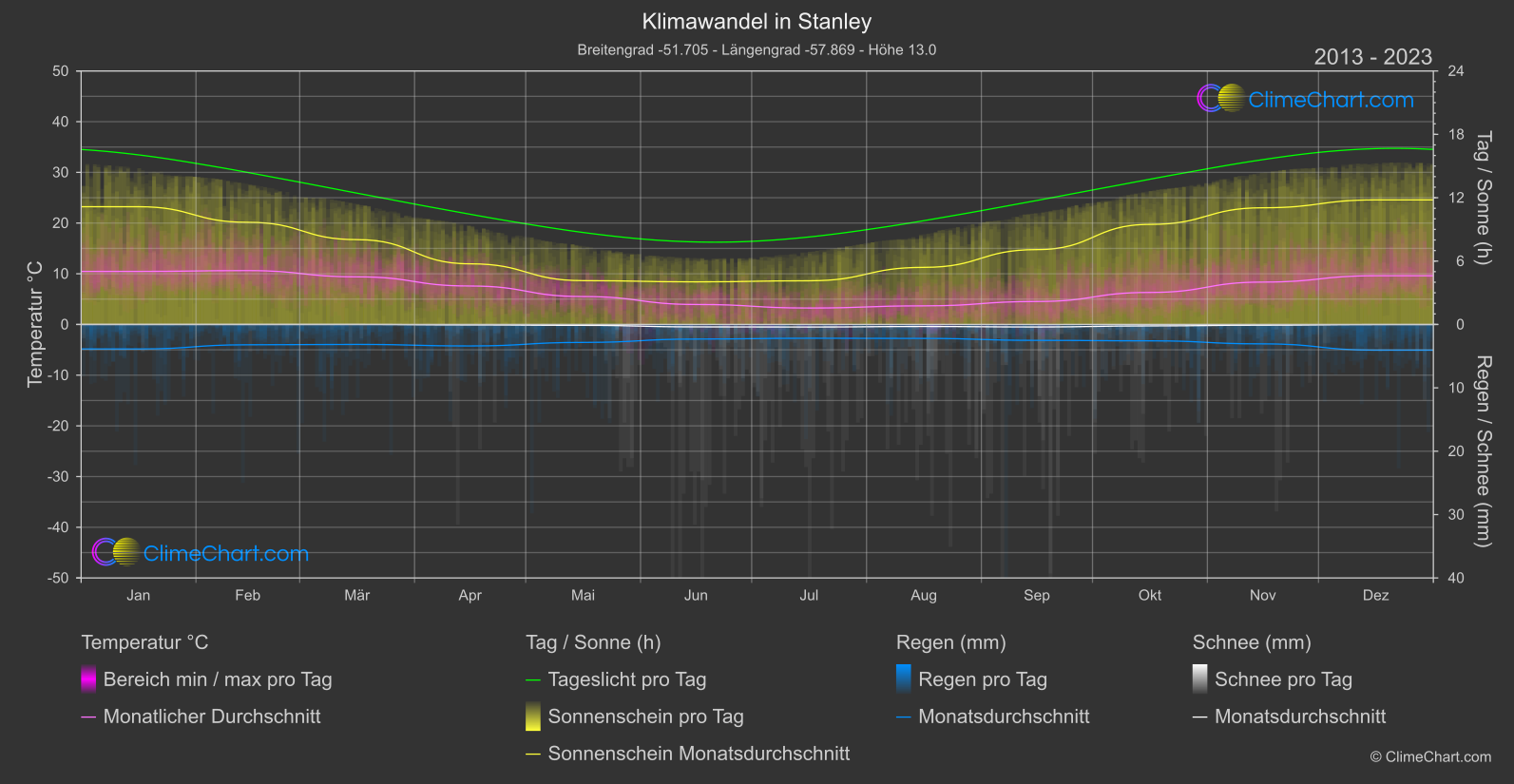Click the Okt month label
Screen dimensions: 1514x784
1150,595
